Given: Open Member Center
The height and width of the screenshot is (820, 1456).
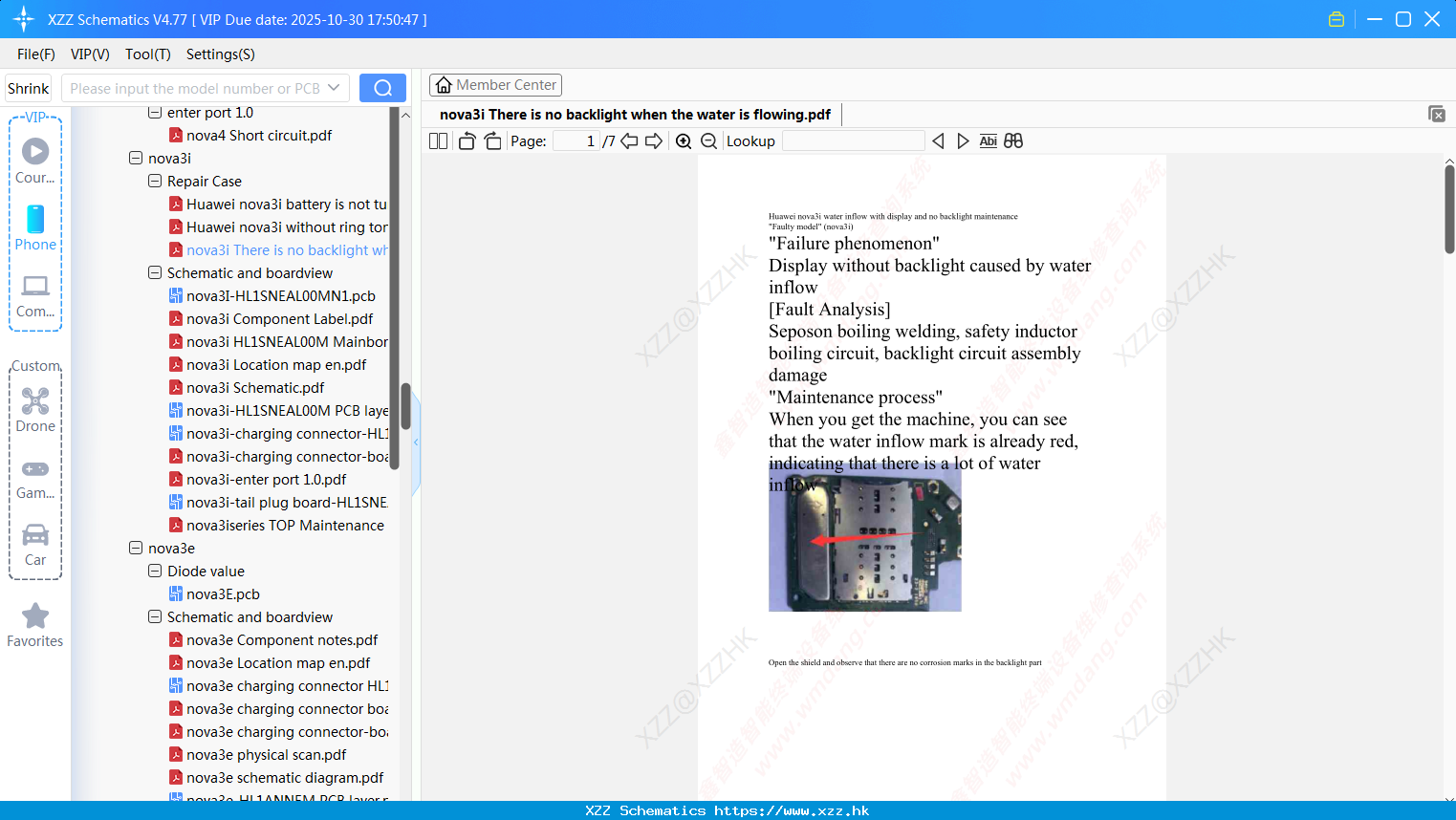Looking at the screenshot, I should (495, 85).
